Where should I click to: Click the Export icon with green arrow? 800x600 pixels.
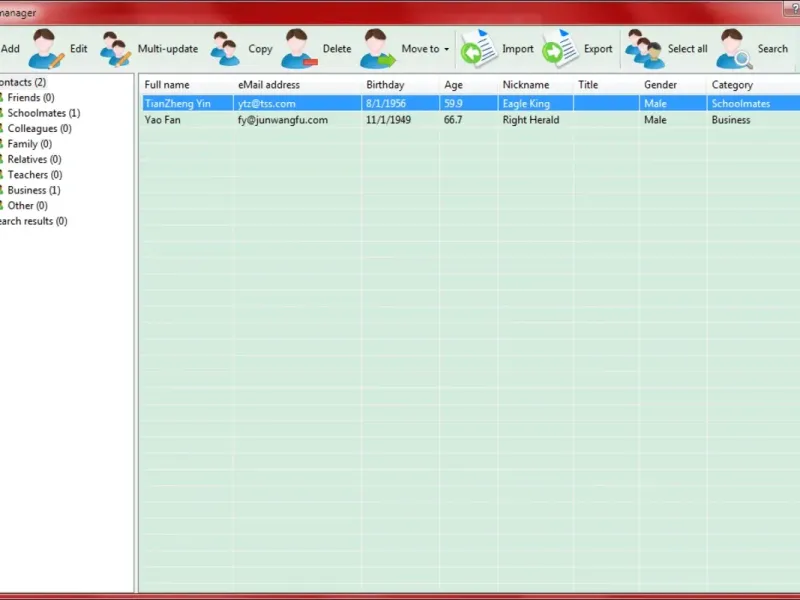click(560, 49)
